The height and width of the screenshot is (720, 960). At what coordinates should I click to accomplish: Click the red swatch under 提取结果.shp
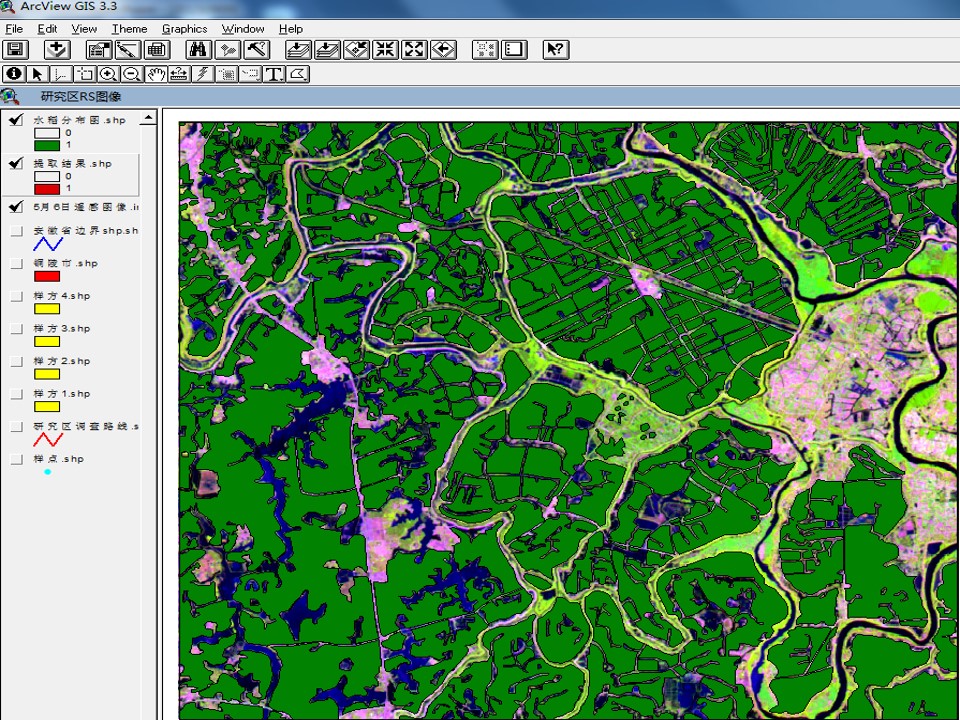pyautogui.click(x=47, y=189)
